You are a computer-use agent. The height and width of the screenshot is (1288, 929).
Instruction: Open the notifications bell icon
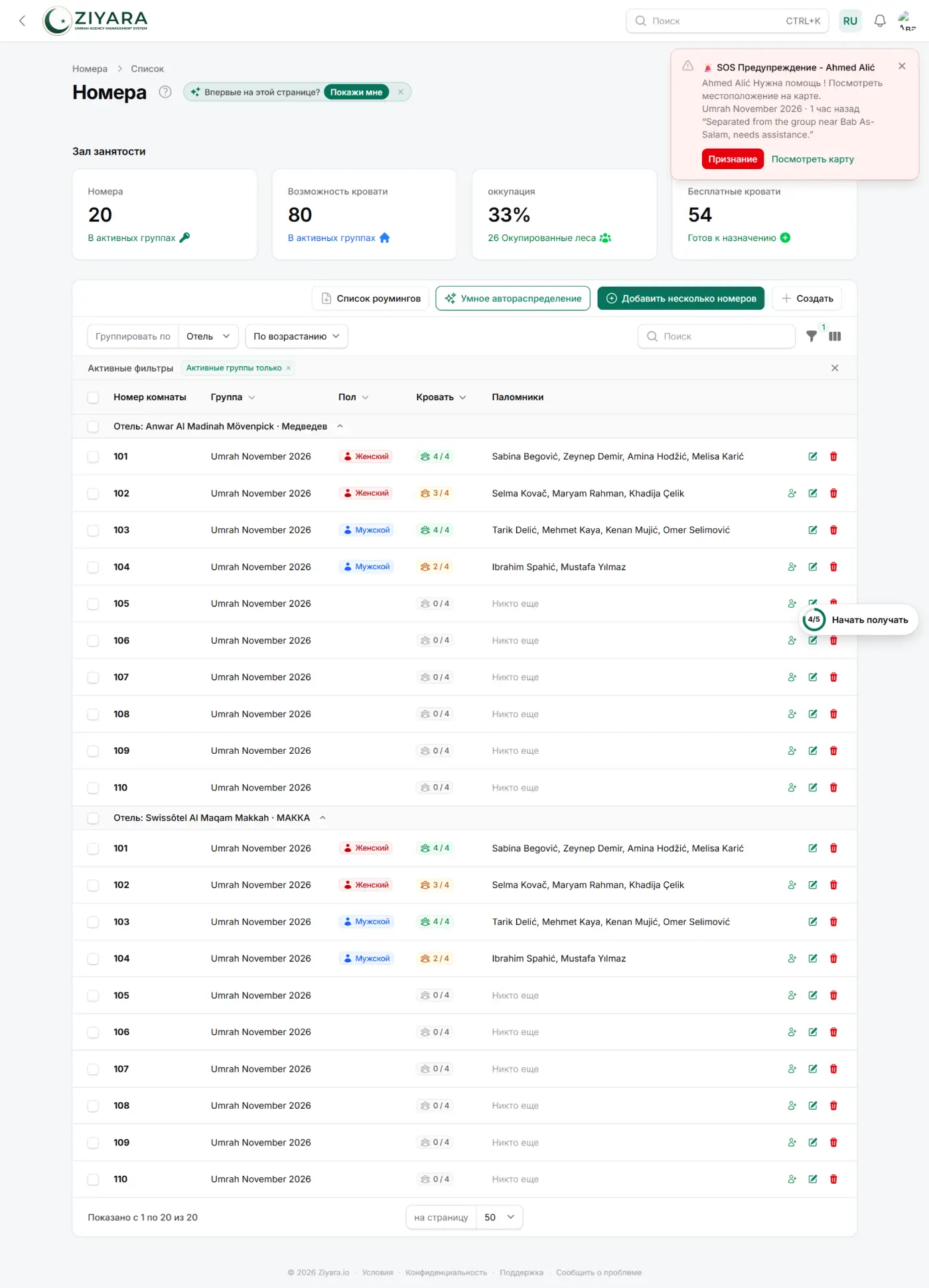click(x=880, y=21)
